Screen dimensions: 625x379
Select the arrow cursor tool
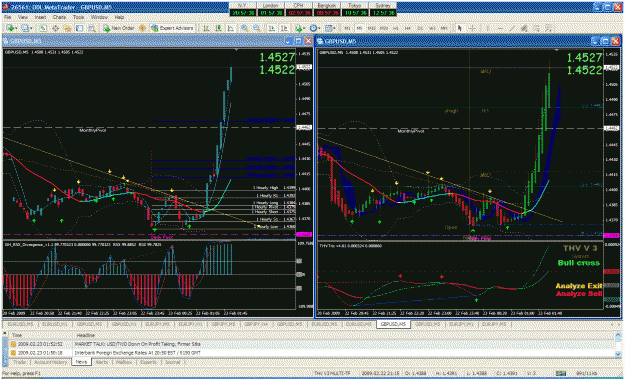460,28
